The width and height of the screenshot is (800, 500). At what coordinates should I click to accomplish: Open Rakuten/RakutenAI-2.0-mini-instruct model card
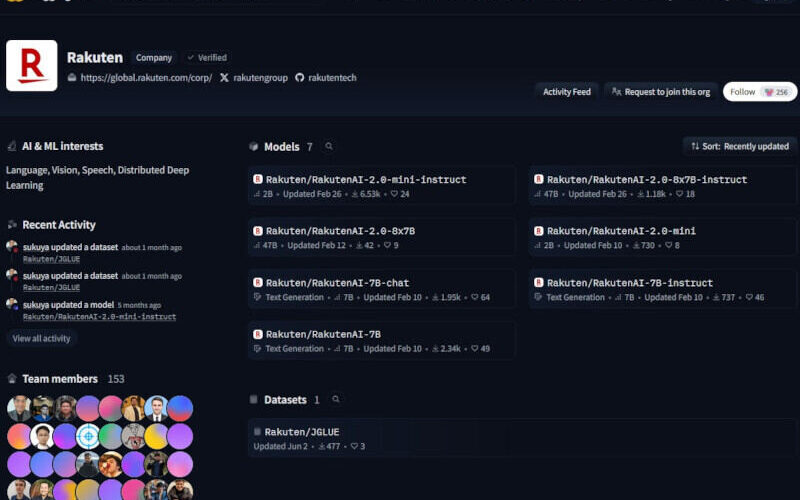click(x=382, y=185)
